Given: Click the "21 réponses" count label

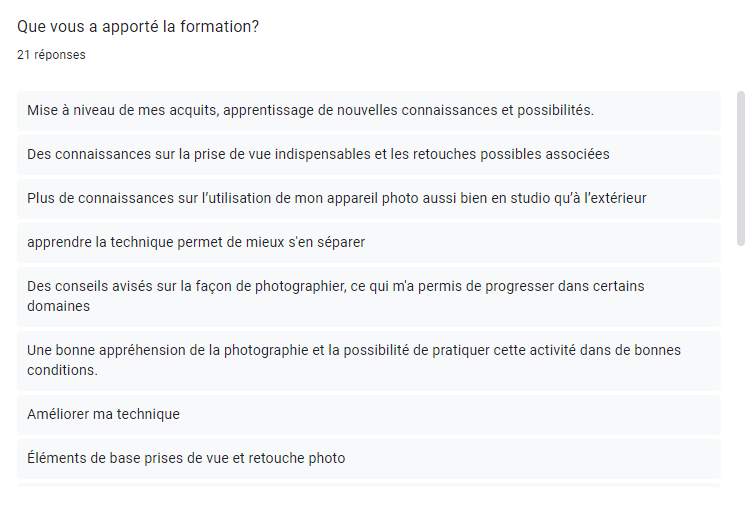Looking at the screenshot, I should 51,55.
